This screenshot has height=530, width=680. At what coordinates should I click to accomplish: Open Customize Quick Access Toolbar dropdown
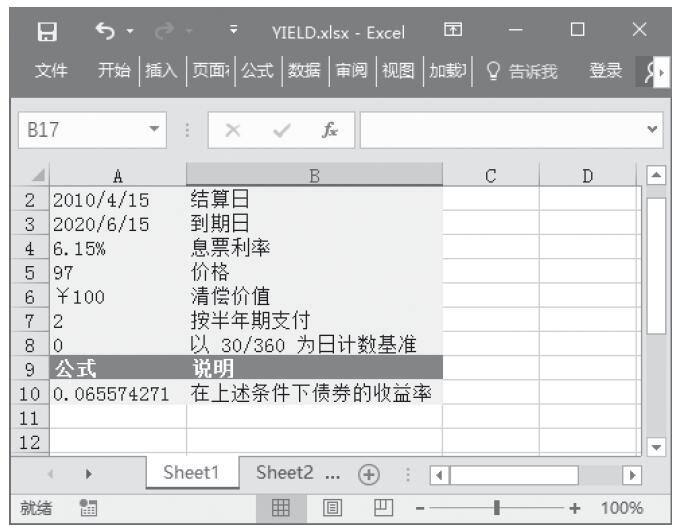click(232, 32)
